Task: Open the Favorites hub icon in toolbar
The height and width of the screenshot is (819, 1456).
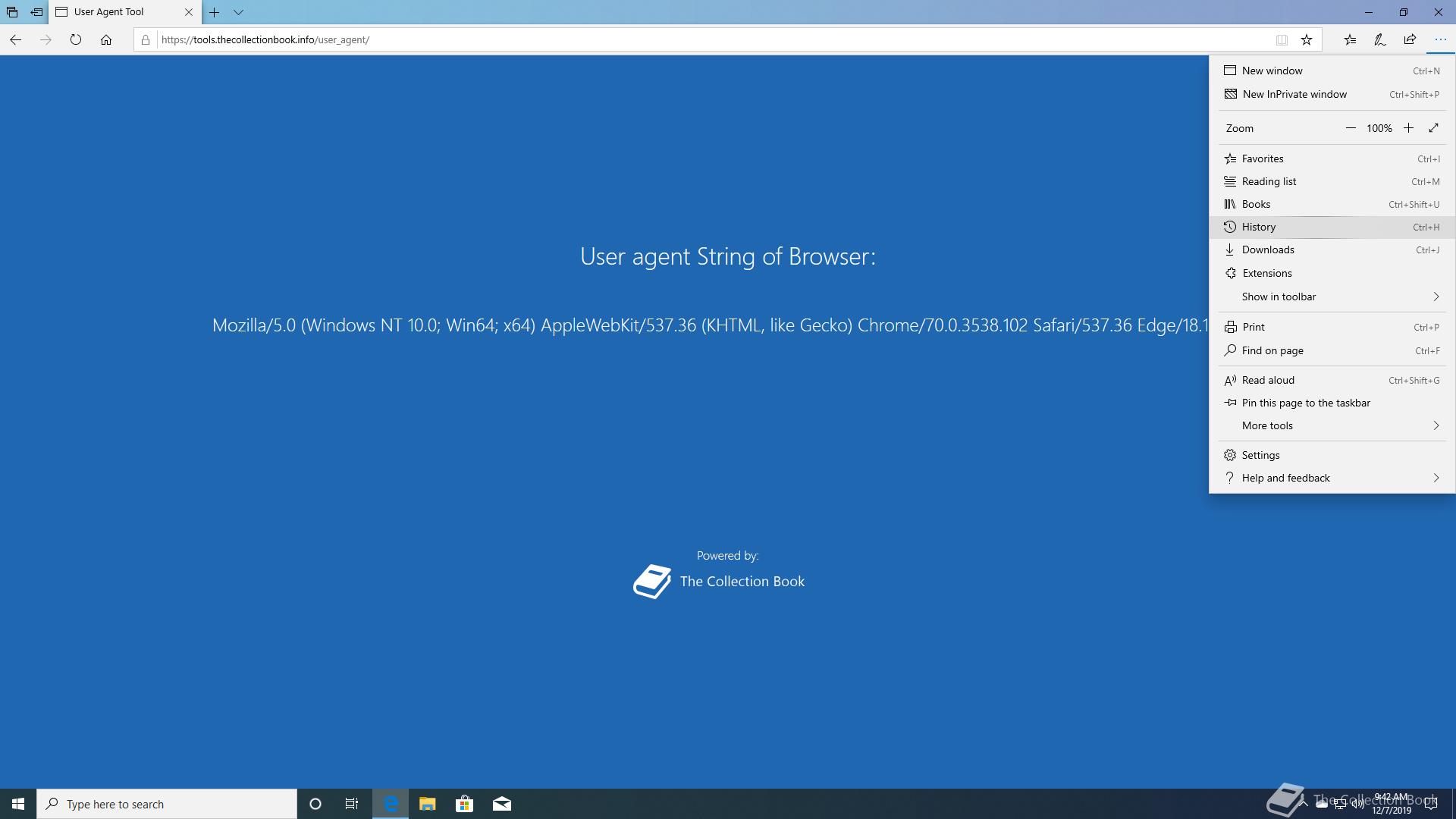Action: tap(1350, 39)
